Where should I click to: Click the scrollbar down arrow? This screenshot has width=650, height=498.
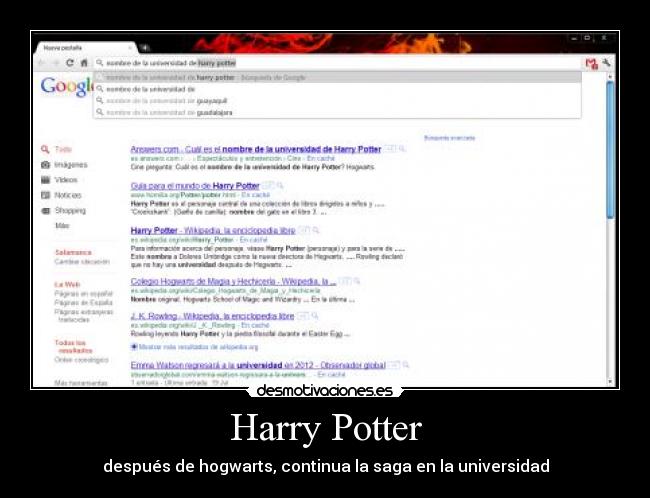[x=610, y=381]
